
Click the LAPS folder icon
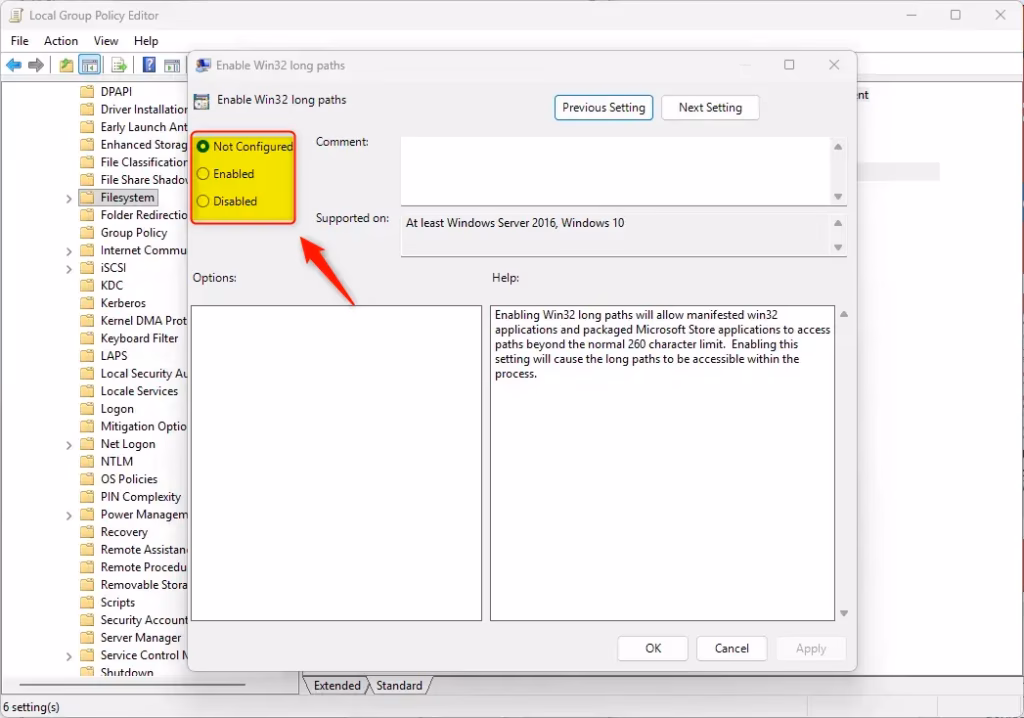coord(87,356)
